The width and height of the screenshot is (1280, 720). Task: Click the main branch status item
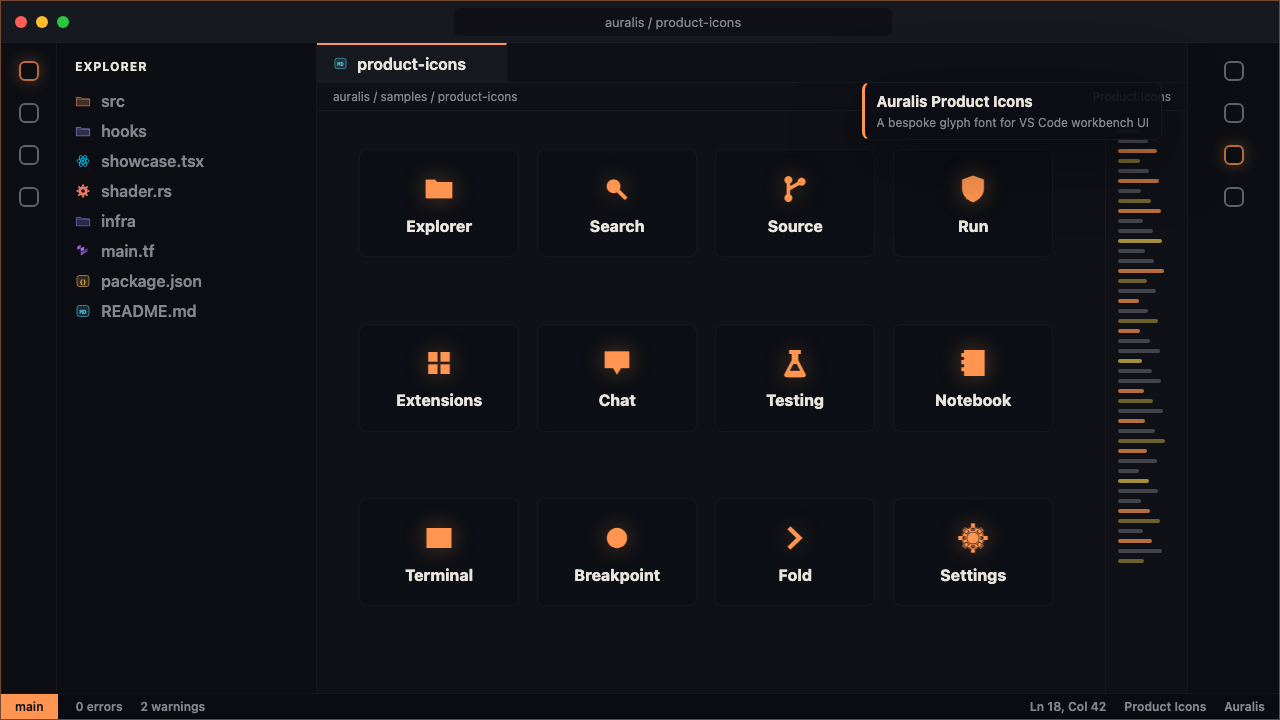pos(29,707)
